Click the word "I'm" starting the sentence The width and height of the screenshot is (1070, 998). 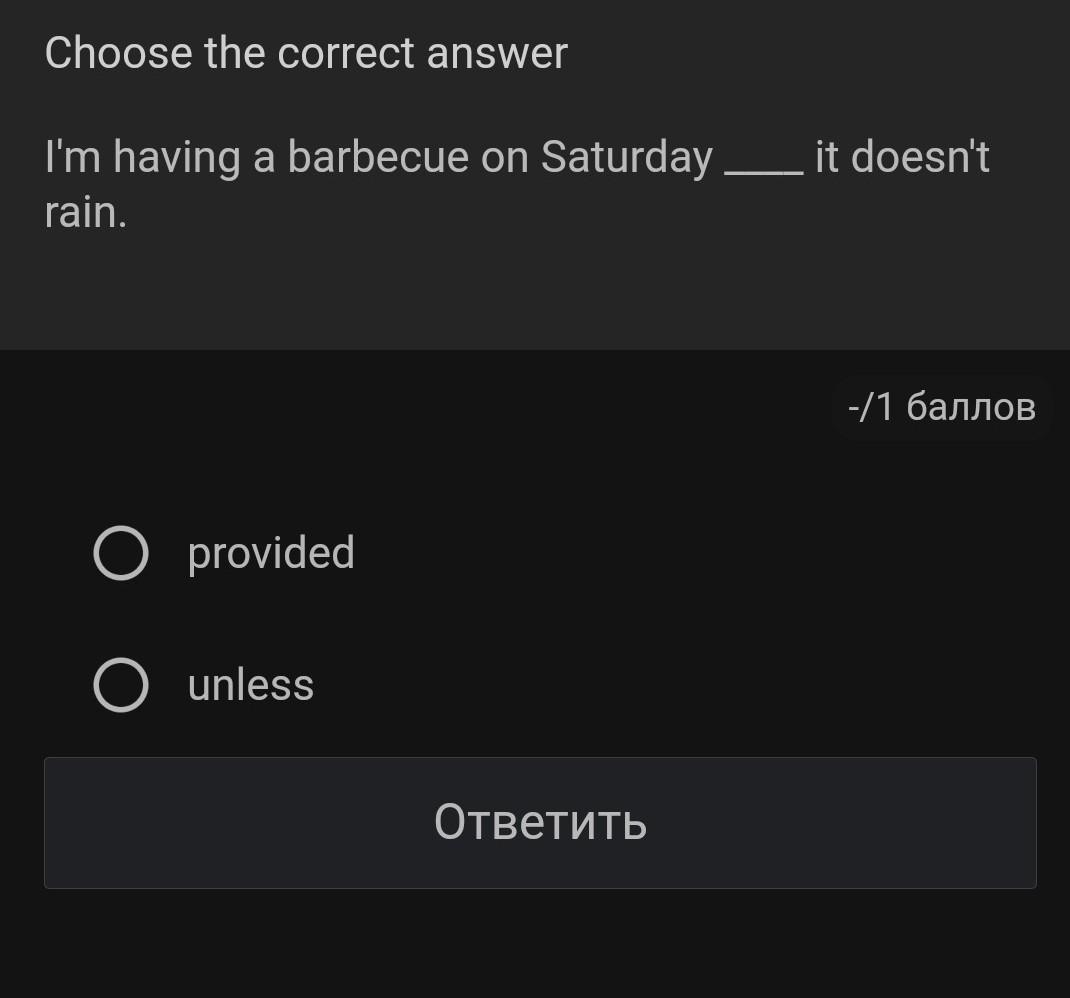(72, 158)
